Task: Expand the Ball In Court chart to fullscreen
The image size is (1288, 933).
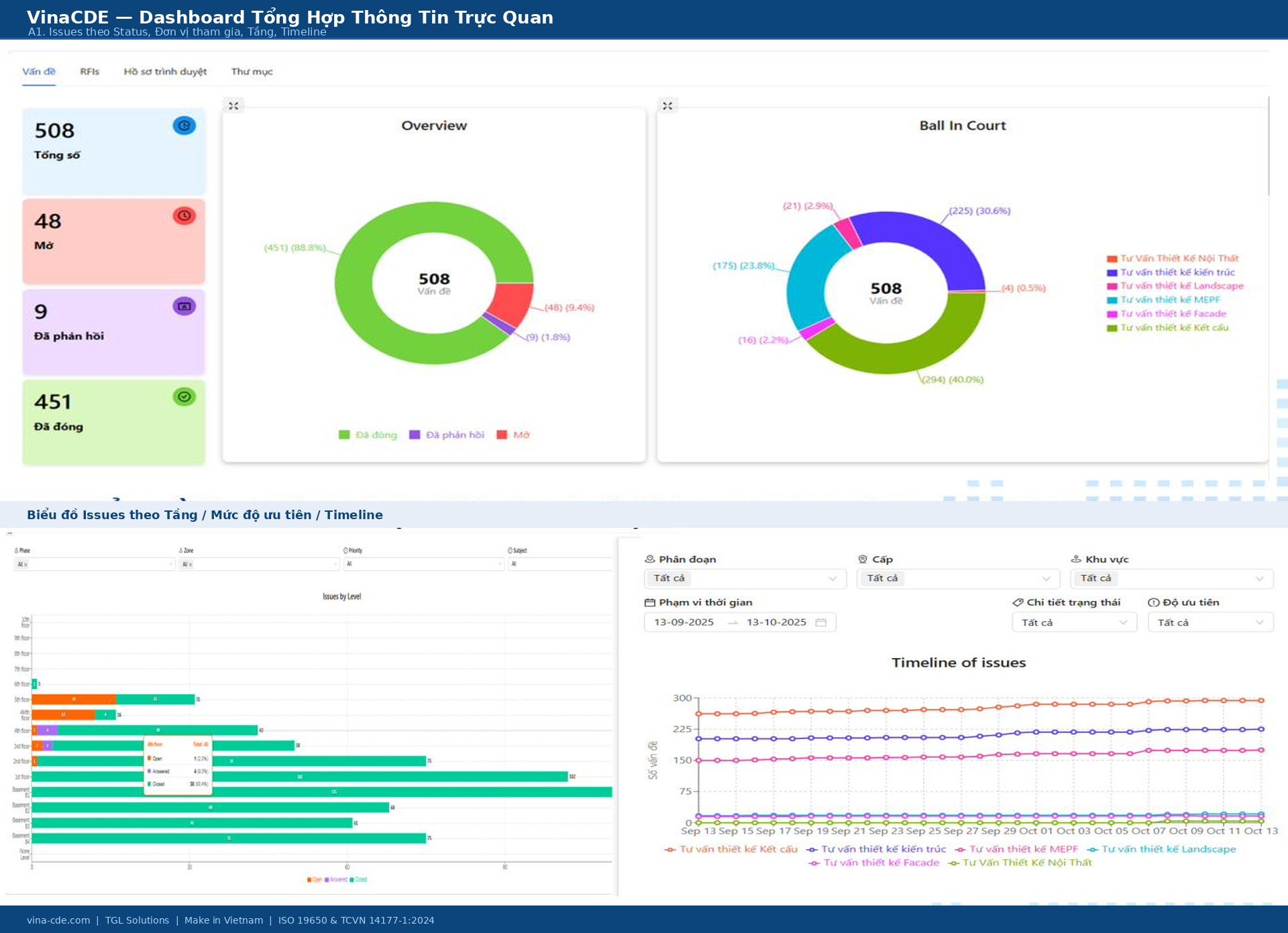Action: 667,105
